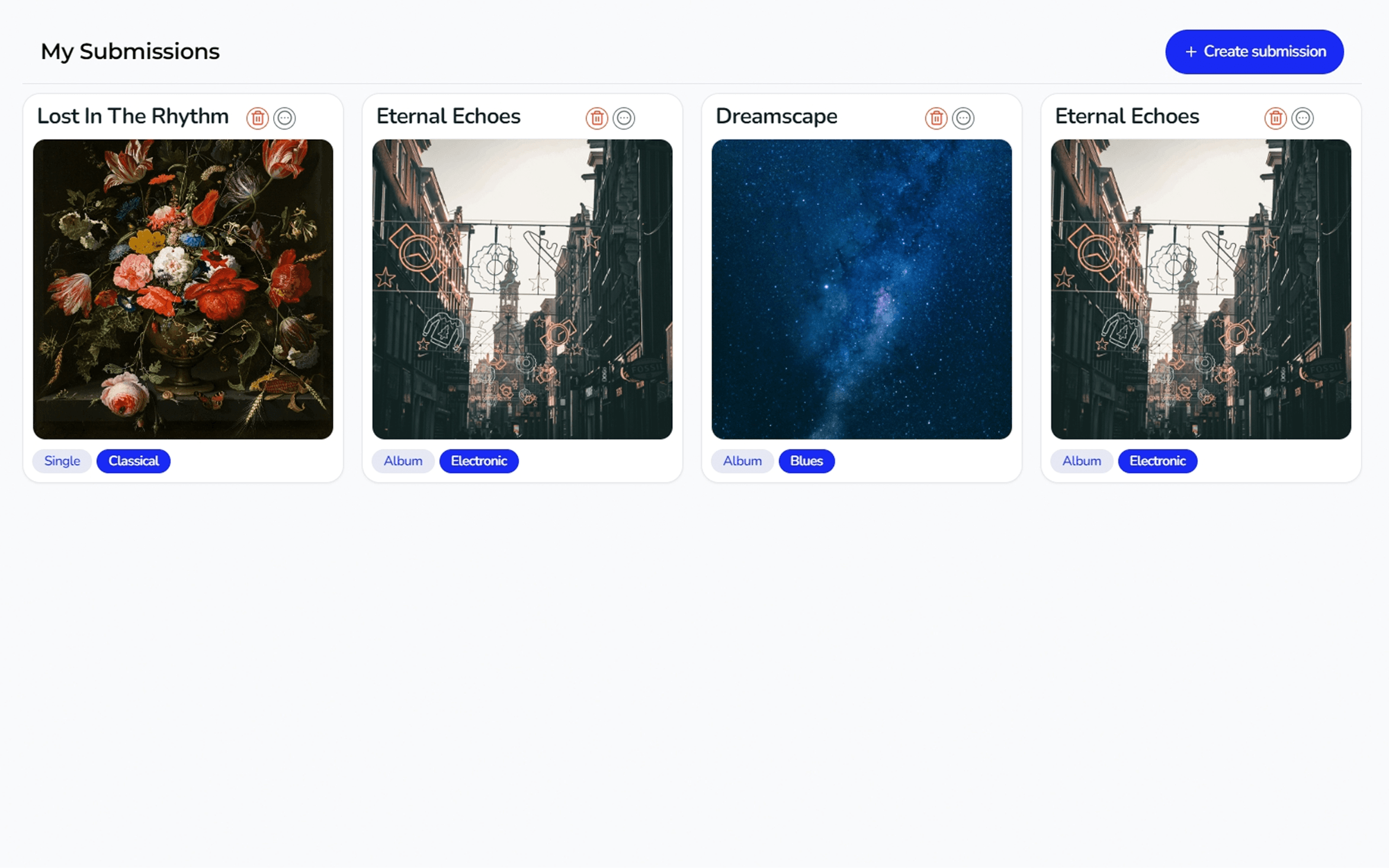Open the street cover of rightmost Eternal Echoes card
Image resolution: width=1389 pixels, height=868 pixels.
(1201, 289)
